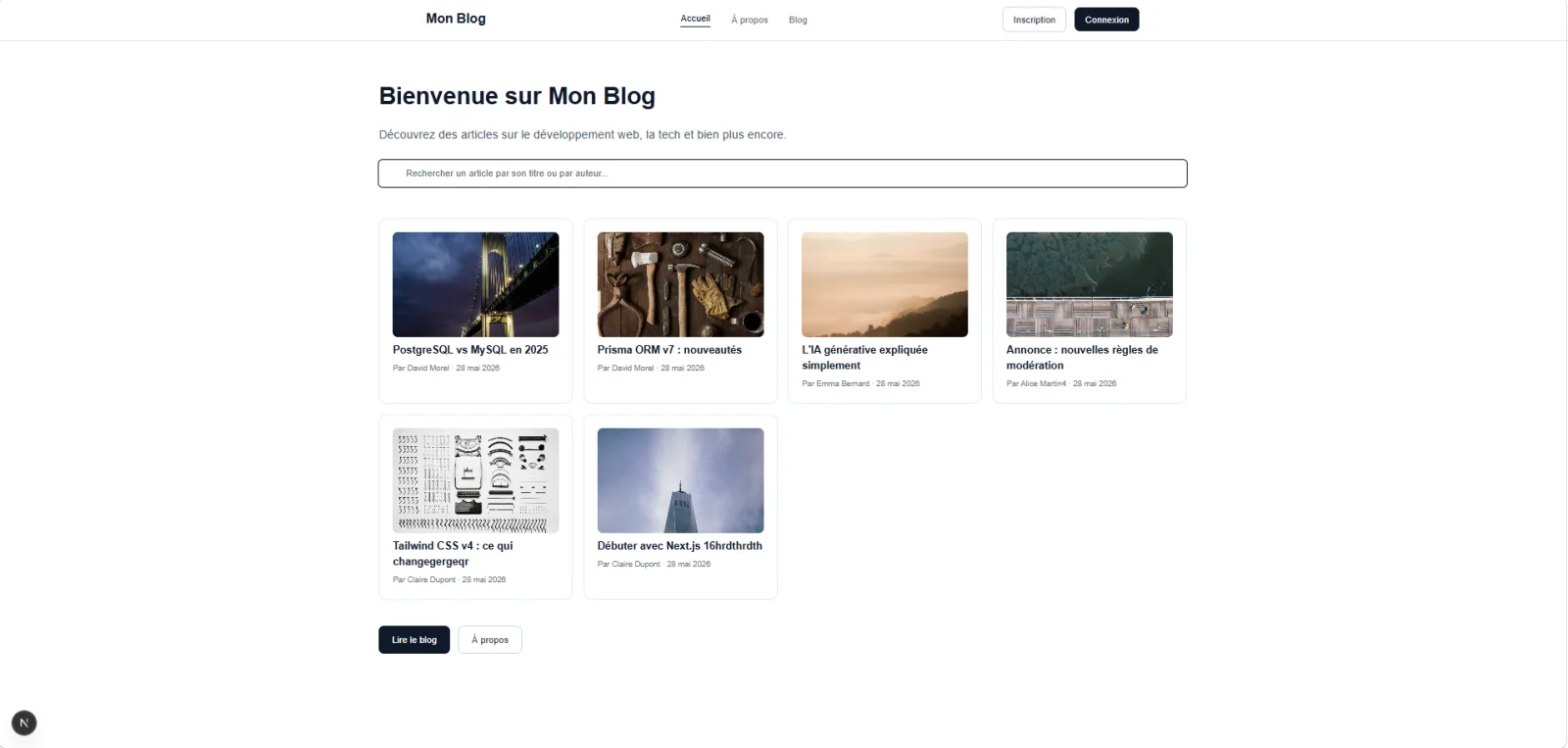
Task: Open article title Débuter avec Next.js
Action: click(x=680, y=546)
